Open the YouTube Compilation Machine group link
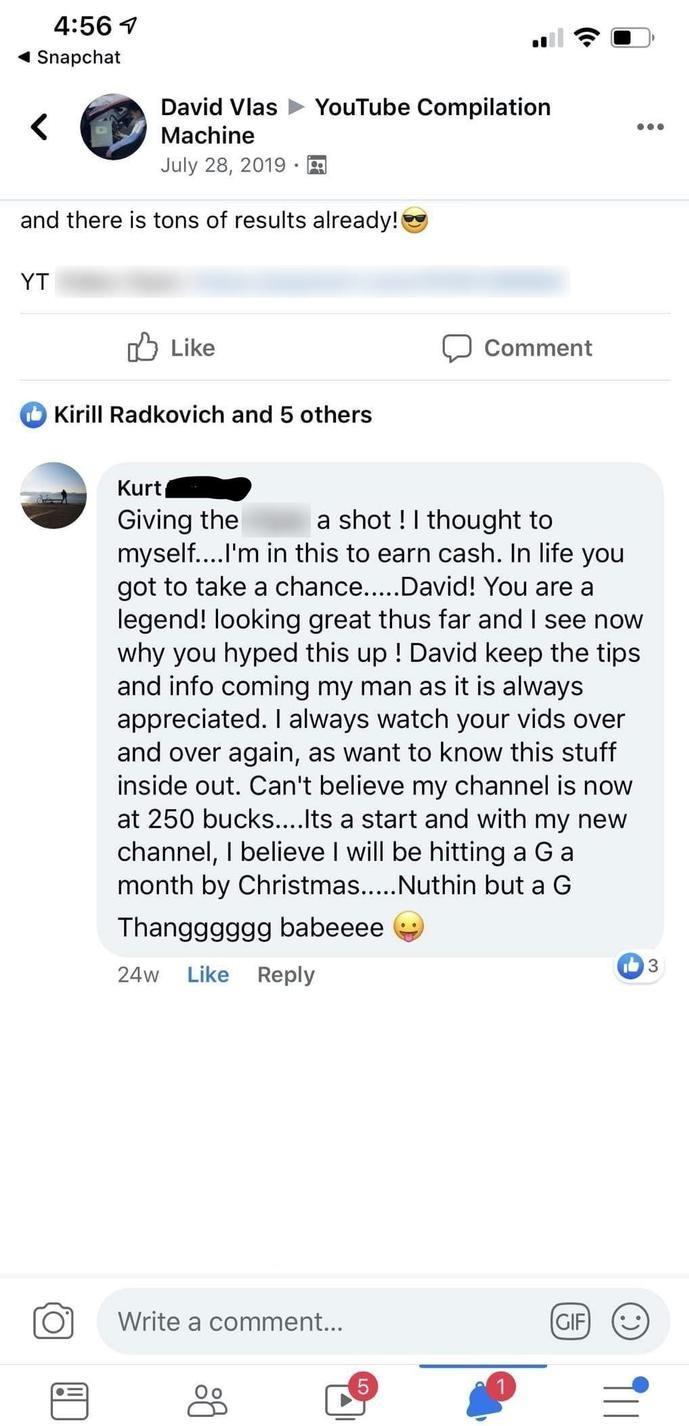 (432, 108)
